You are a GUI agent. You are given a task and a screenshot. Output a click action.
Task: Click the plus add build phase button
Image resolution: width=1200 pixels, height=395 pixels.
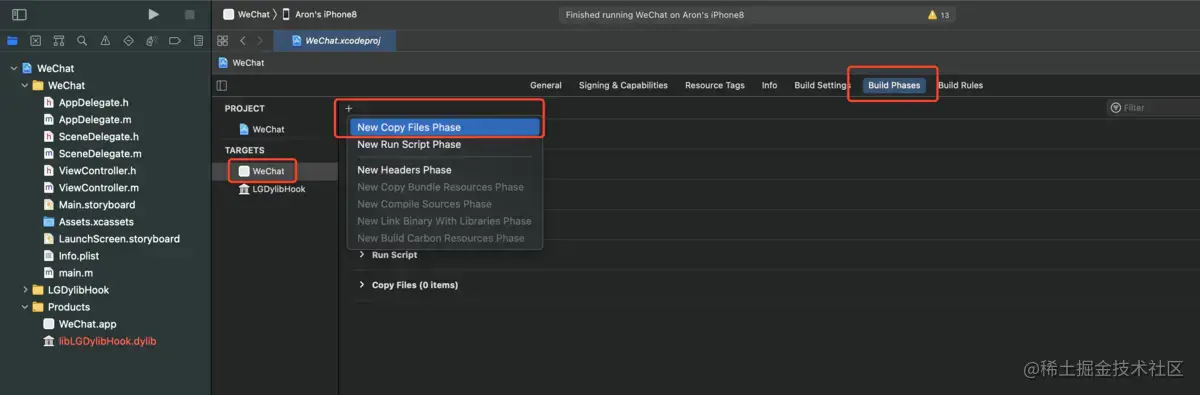348,108
